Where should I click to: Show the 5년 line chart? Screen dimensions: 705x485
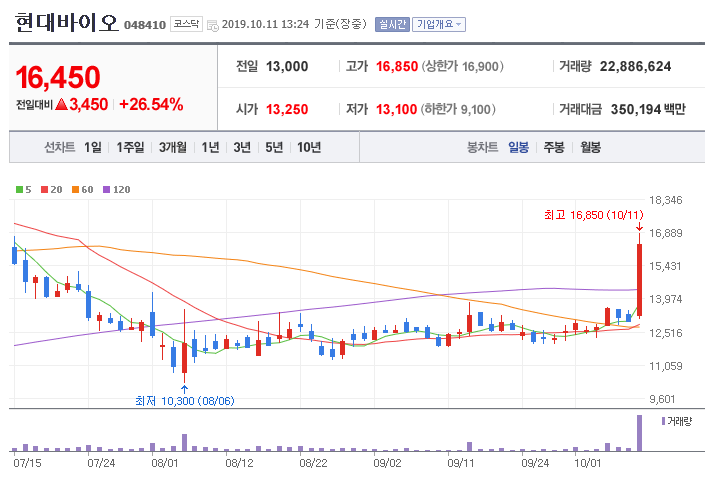tap(274, 147)
